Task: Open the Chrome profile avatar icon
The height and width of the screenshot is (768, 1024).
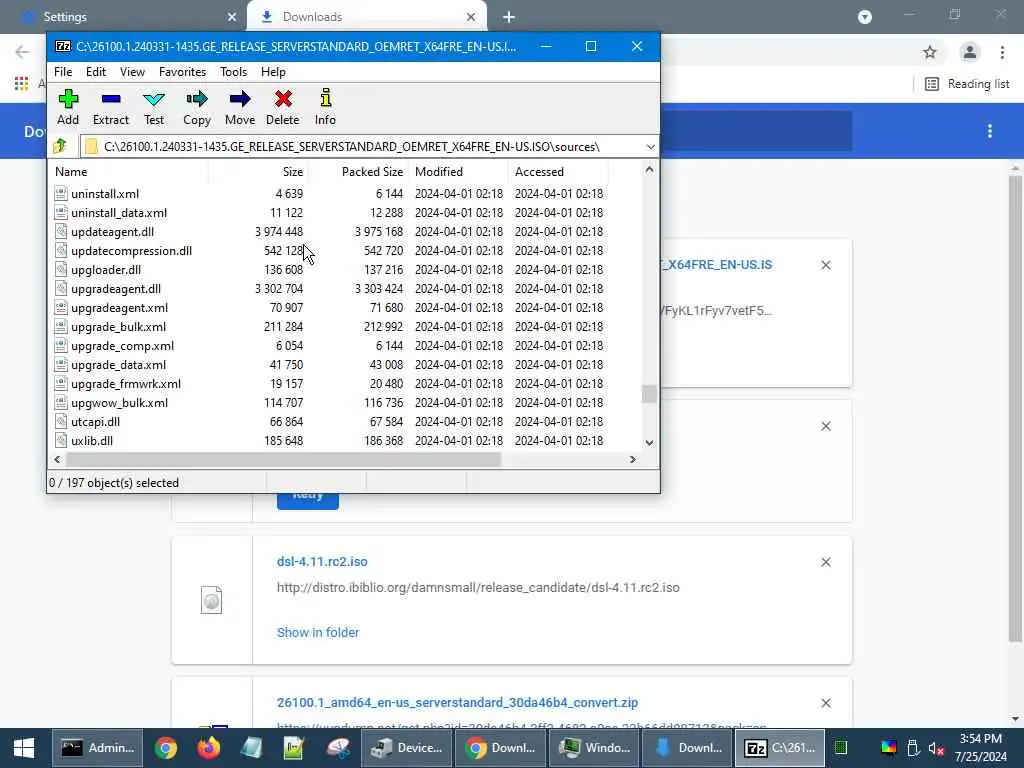Action: pyautogui.click(x=970, y=52)
